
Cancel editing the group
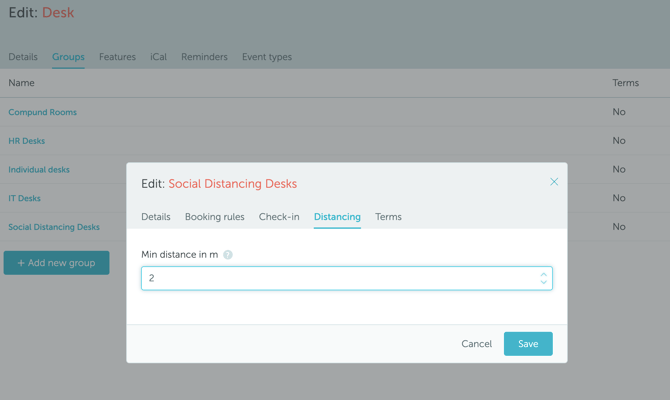tap(476, 344)
